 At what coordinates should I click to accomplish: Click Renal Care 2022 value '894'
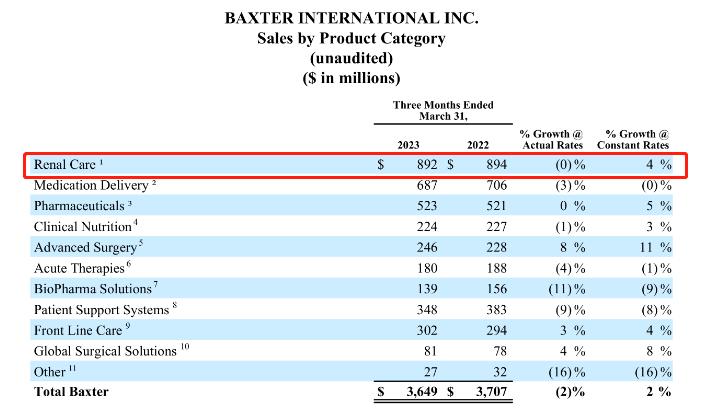[496, 164]
